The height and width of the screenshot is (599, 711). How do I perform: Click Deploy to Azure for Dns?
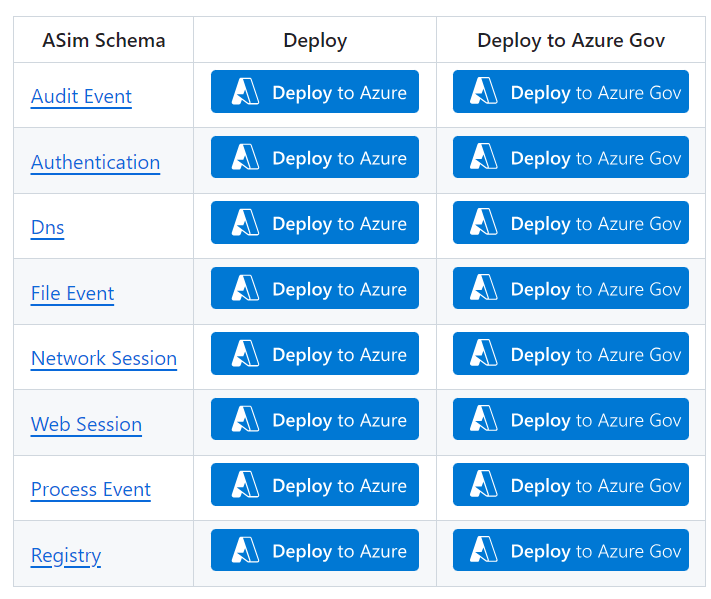pyautogui.click(x=315, y=223)
